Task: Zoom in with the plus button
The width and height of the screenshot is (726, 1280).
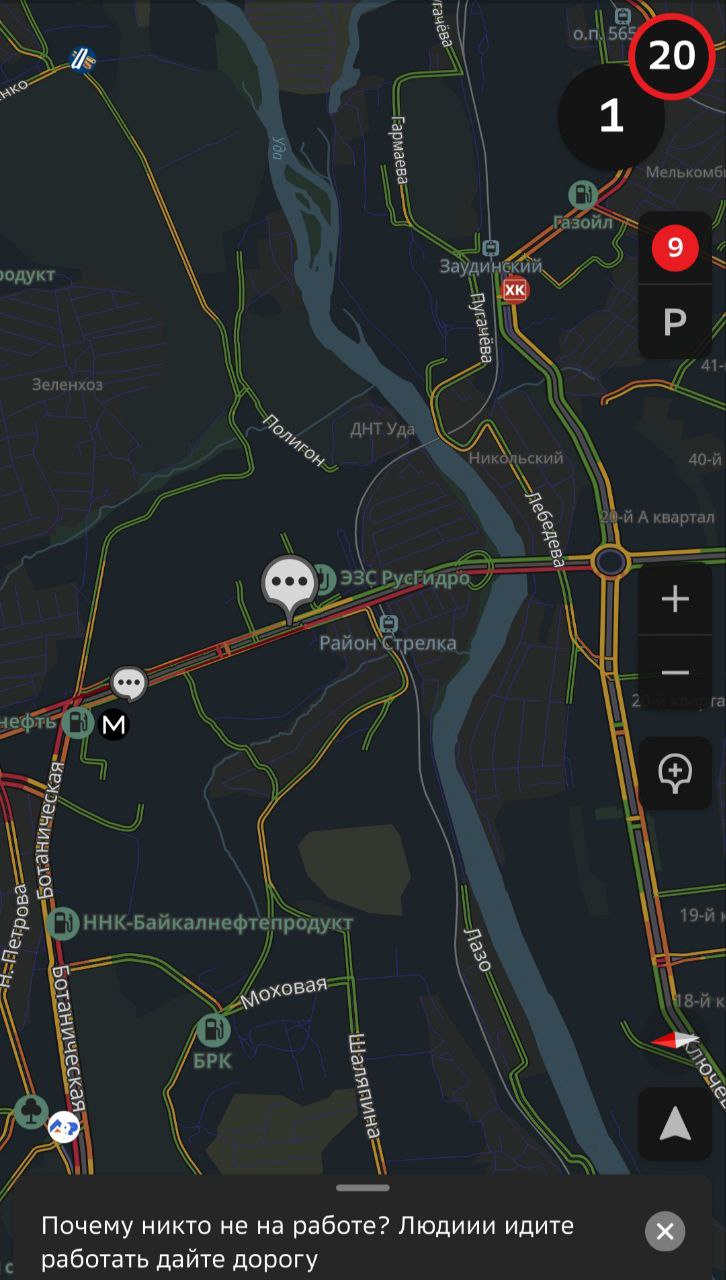Action: click(x=675, y=599)
